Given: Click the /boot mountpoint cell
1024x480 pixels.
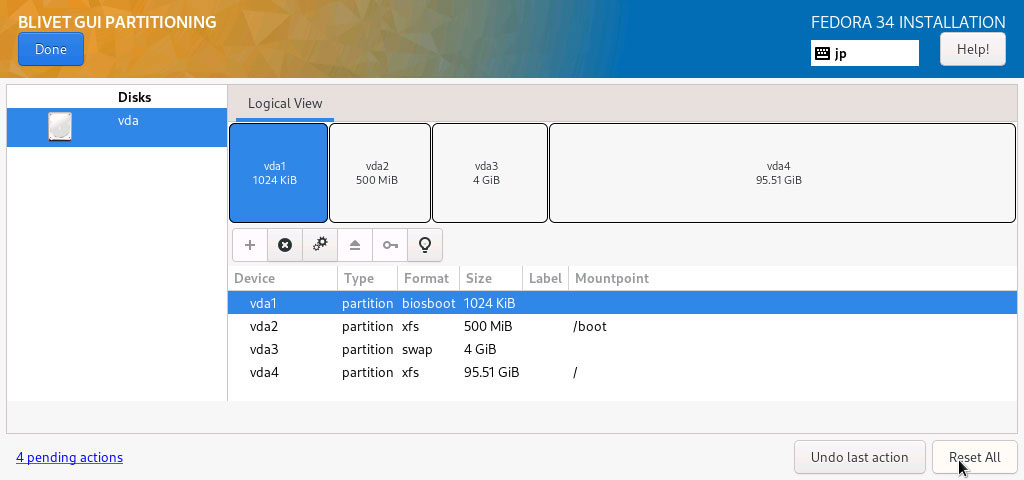Looking at the screenshot, I should (x=590, y=326).
